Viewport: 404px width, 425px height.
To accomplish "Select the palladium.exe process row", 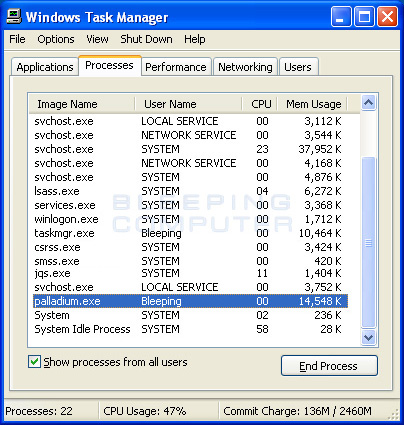I will click(190, 301).
